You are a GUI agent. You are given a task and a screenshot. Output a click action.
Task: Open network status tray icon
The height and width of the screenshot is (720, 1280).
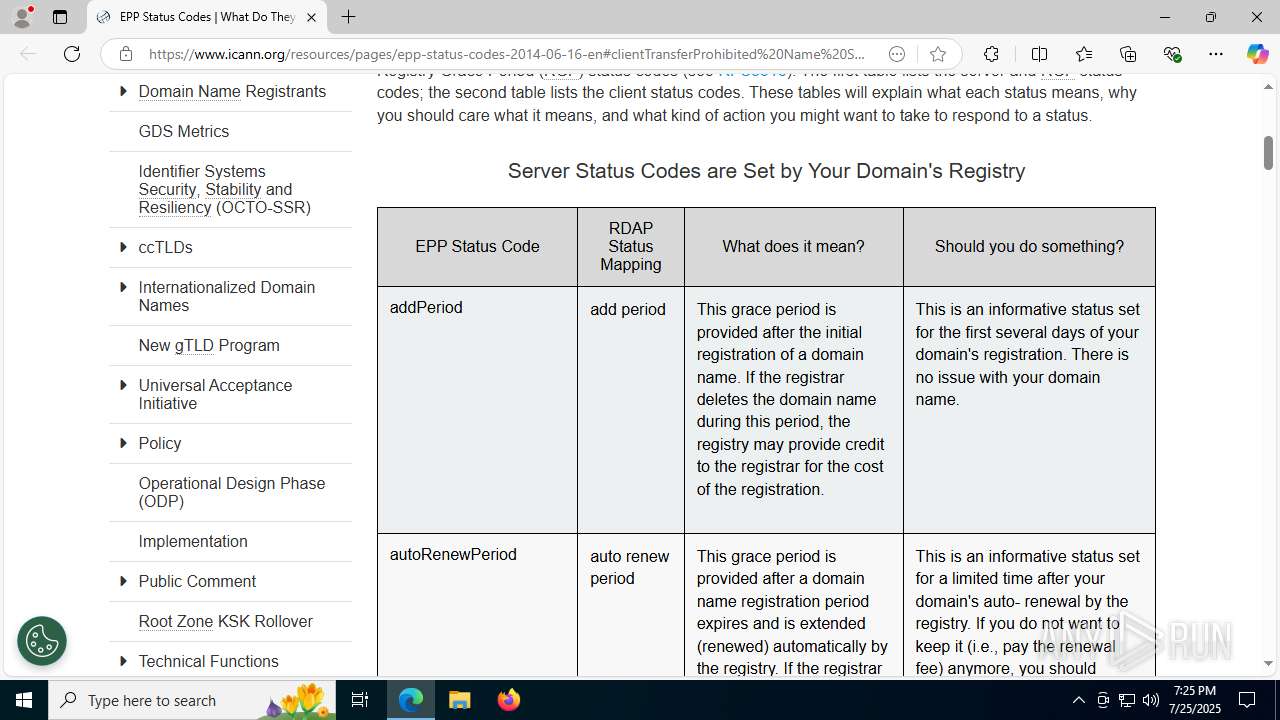[1126, 700]
